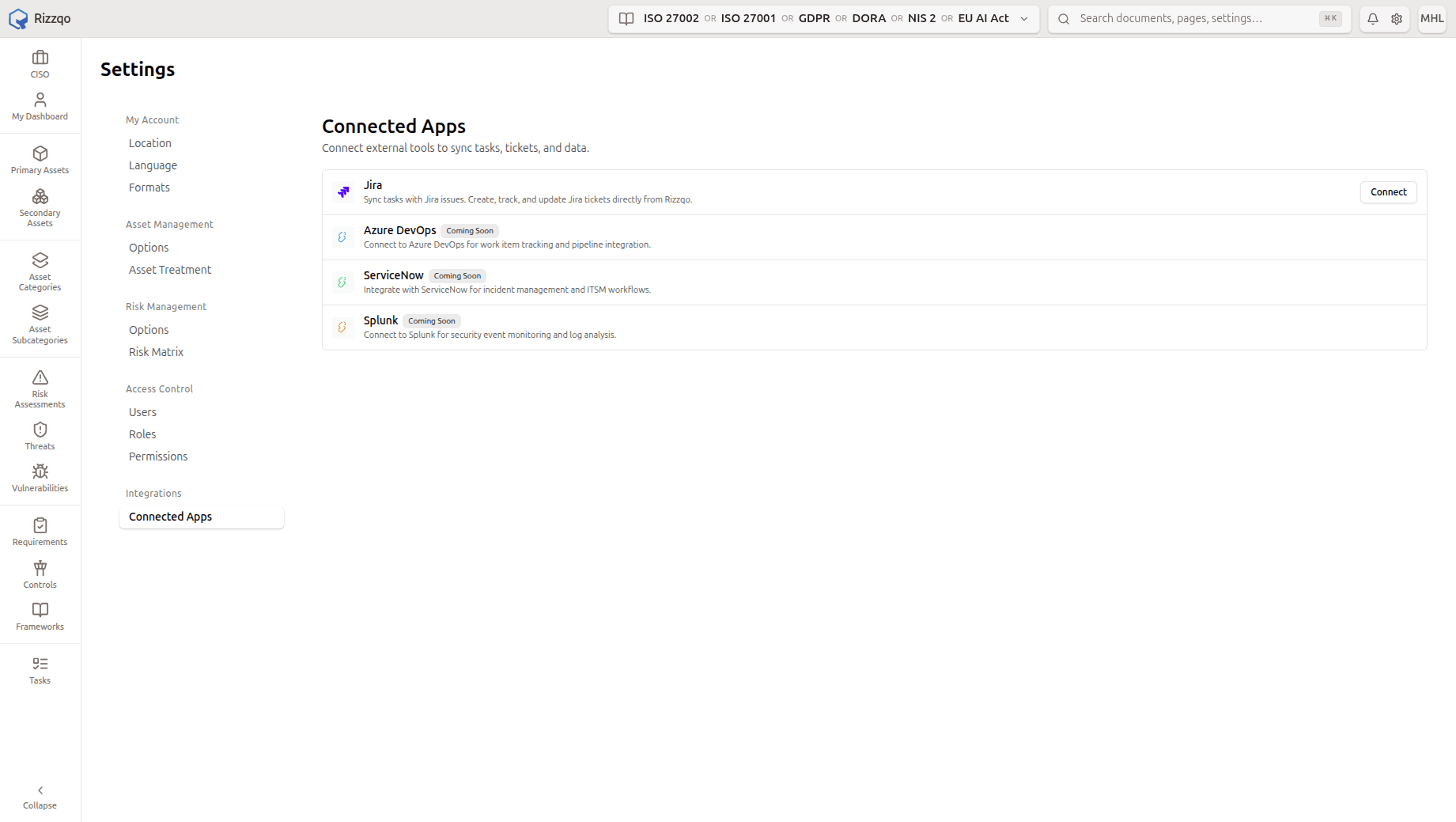Image resolution: width=1456 pixels, height=822 pixels.
Task: Open Asset Subcategories
Action: (x=40, y=324)
